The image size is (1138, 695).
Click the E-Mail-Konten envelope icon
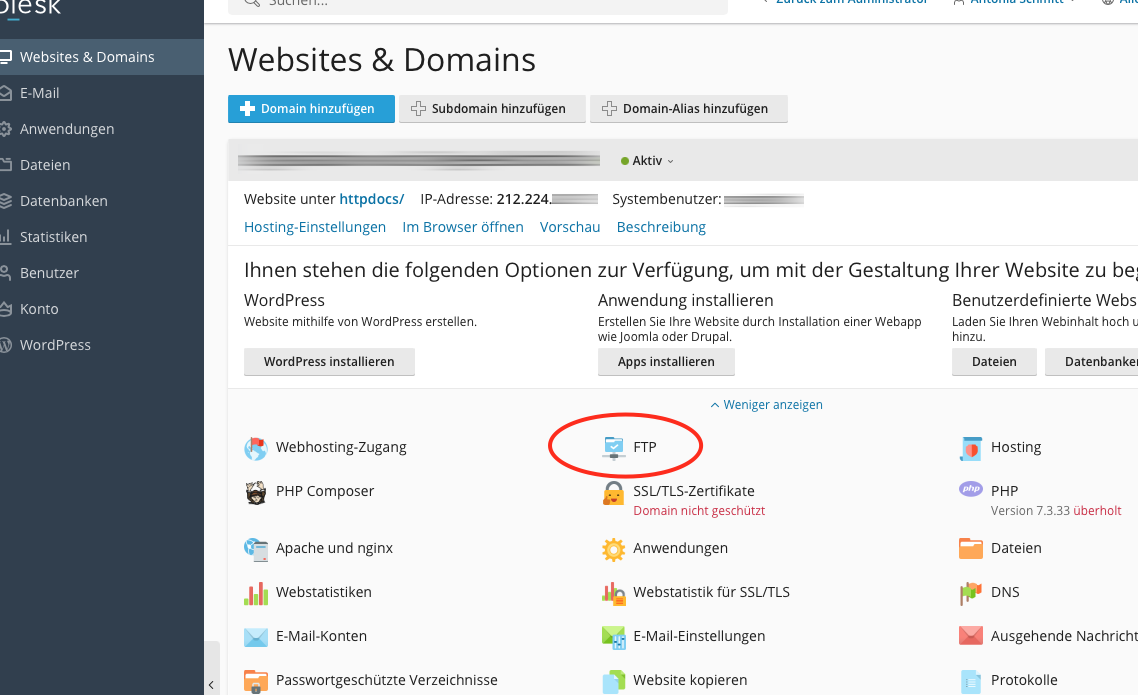click(x=256, y=636)
